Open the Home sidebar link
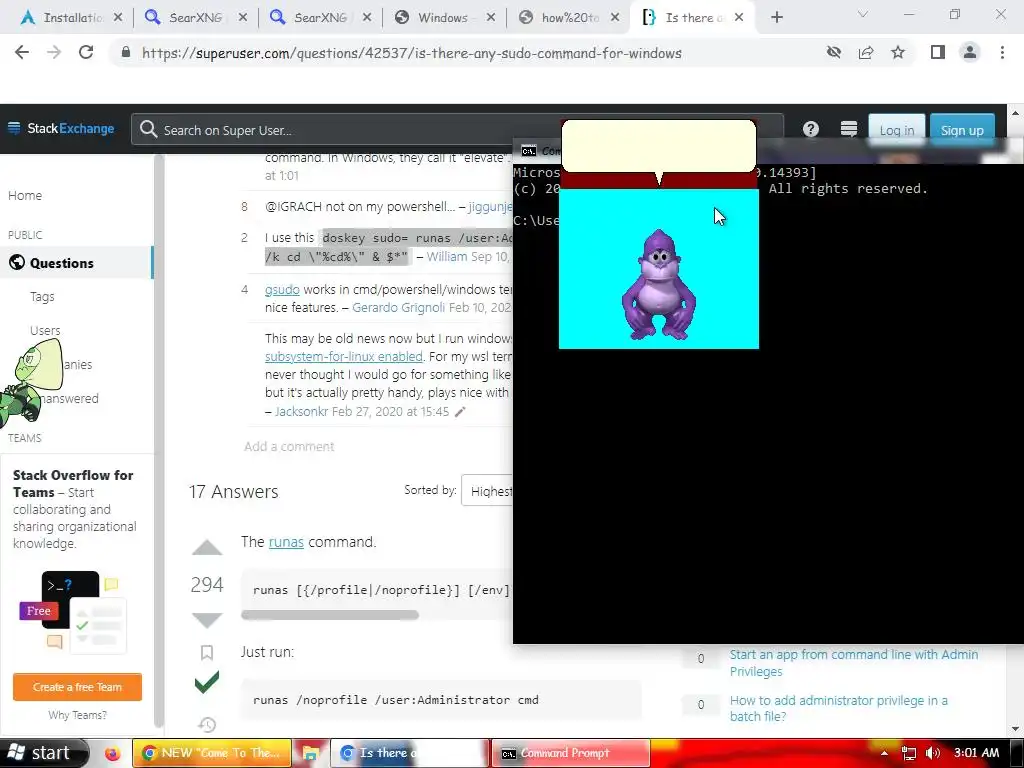Image resolution: width=1024 pixels, height=768 pixels. tap(25, 195)
